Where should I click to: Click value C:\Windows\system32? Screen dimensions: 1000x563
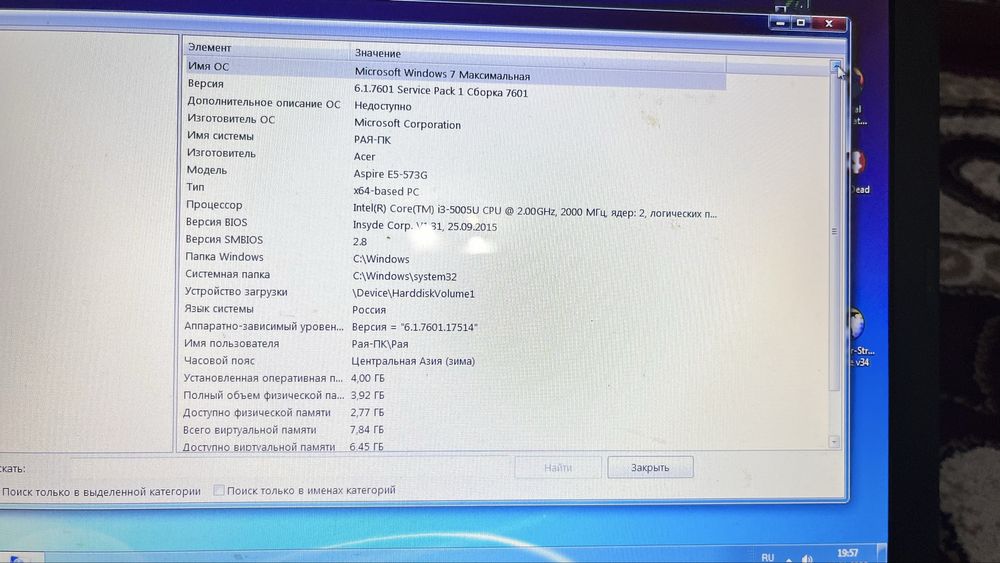point(404,277)
